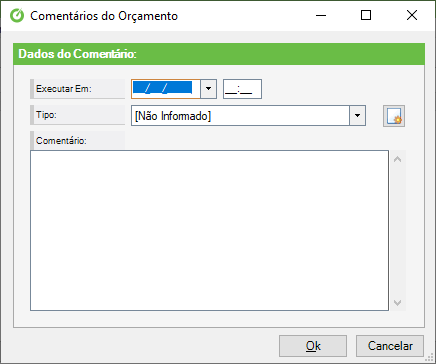
Task: Open the Executar Em date picker arrow
Action: tap(208, 89)
